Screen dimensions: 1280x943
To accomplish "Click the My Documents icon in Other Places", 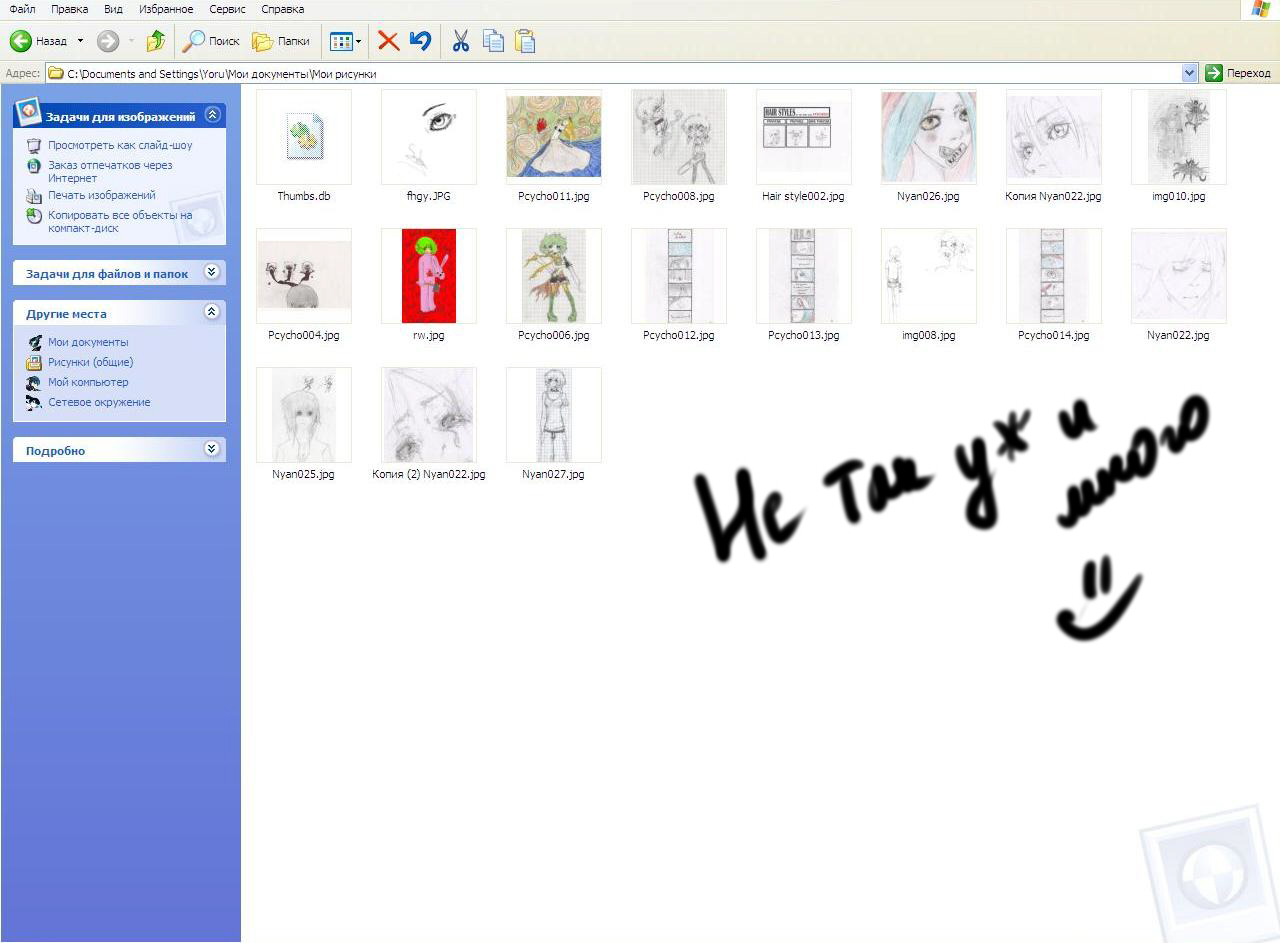I will pyautogui.click(x=34, y=342).
